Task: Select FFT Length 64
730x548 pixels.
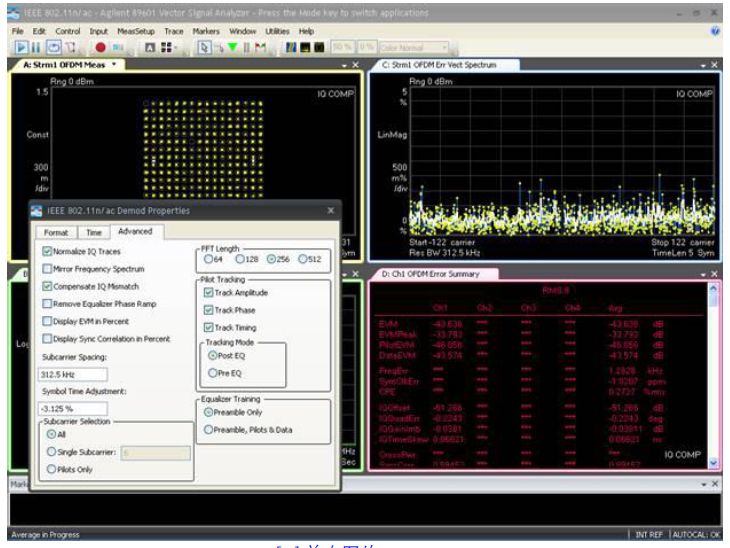Action: coord(208,259)
